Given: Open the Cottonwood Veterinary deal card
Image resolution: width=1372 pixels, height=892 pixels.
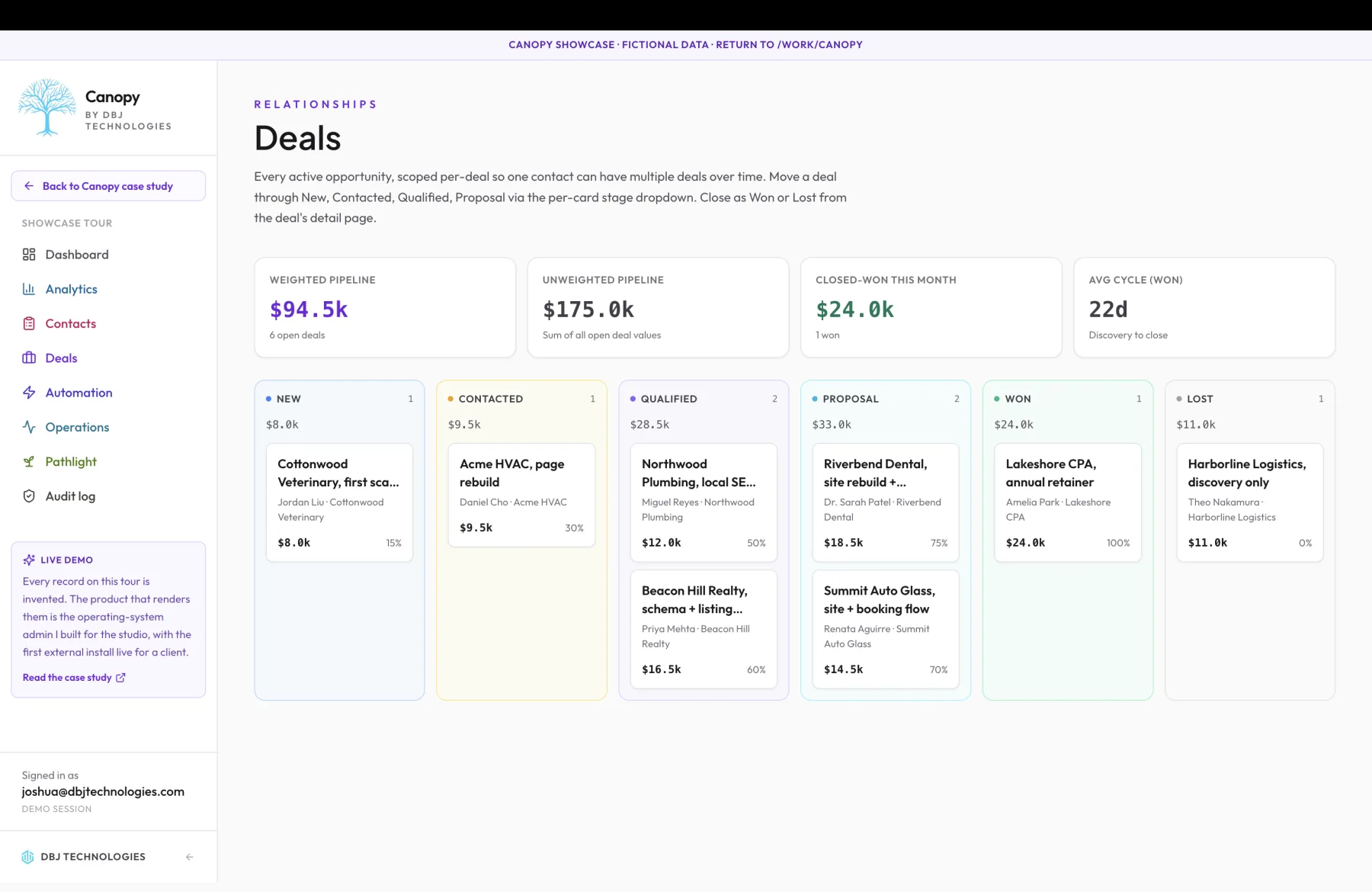Looking at the screenshot, I should tap(339, 502).
